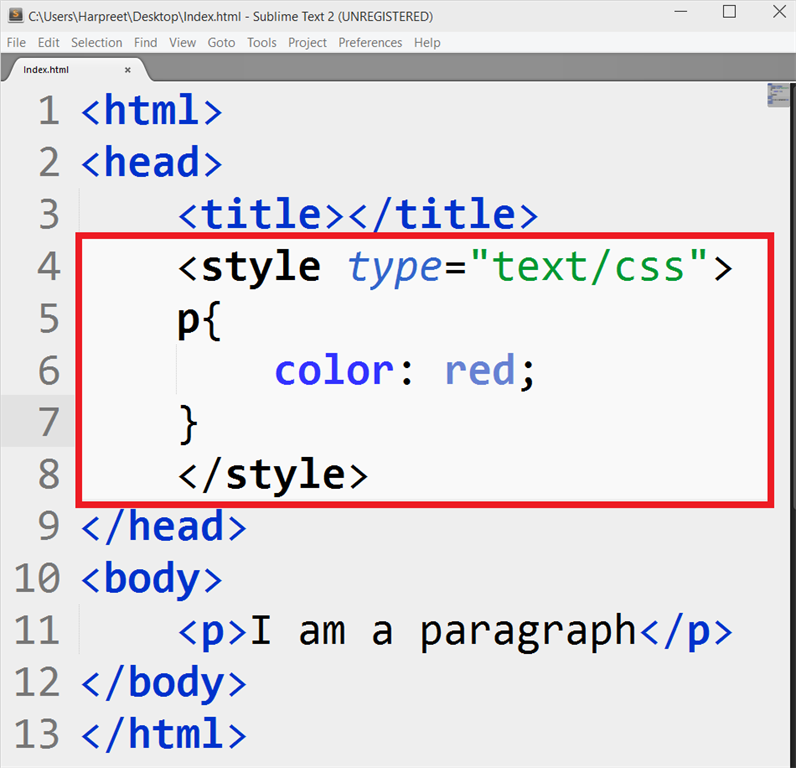Viewport: 796px width, 768px height.
Task: Click the Sublime Text icon in title bar
Action: (x=15, y=16)
